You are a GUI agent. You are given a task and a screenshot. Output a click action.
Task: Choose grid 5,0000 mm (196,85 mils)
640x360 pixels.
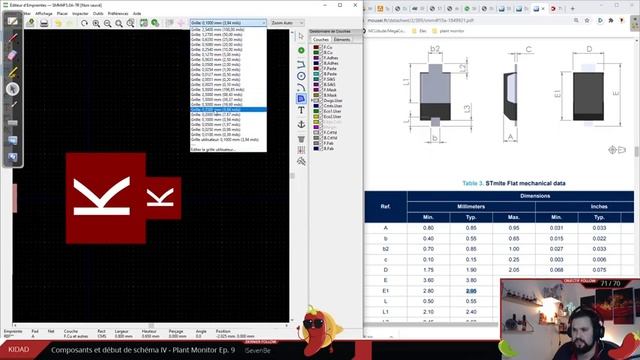tap(228, 89)
